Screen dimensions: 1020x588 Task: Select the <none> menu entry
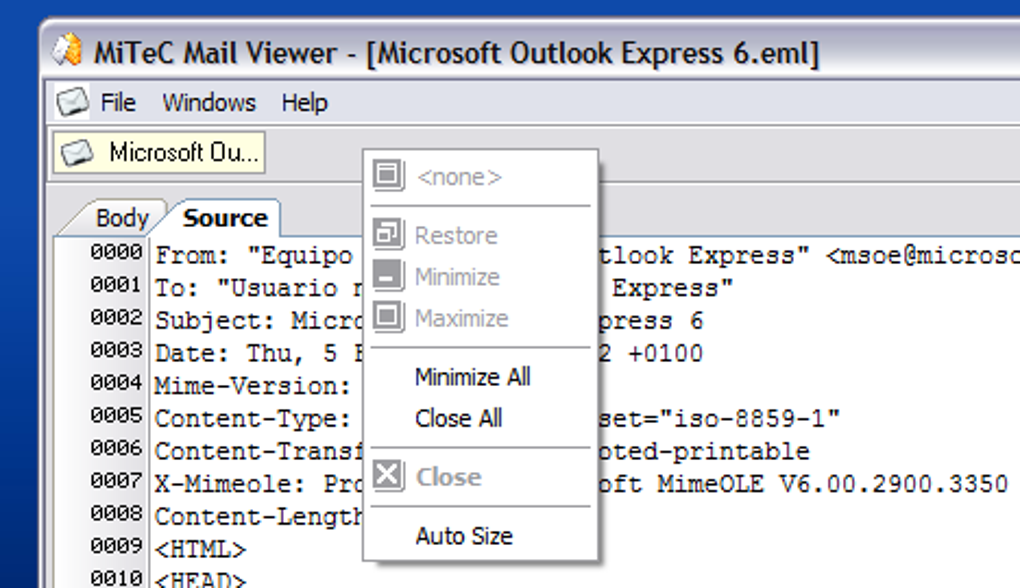(x=480, y=176)
